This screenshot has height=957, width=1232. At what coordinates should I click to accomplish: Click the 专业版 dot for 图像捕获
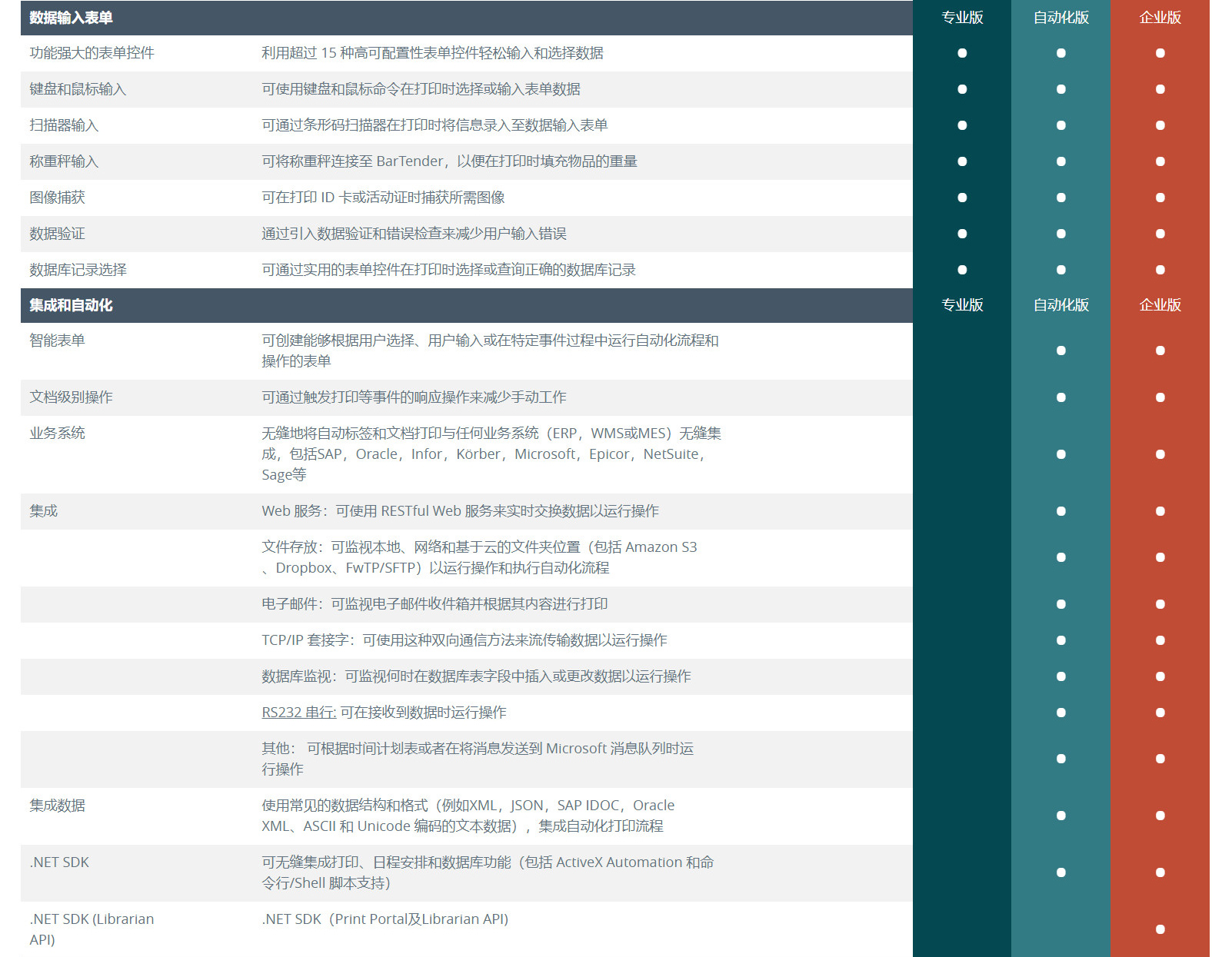coord(962,198)
